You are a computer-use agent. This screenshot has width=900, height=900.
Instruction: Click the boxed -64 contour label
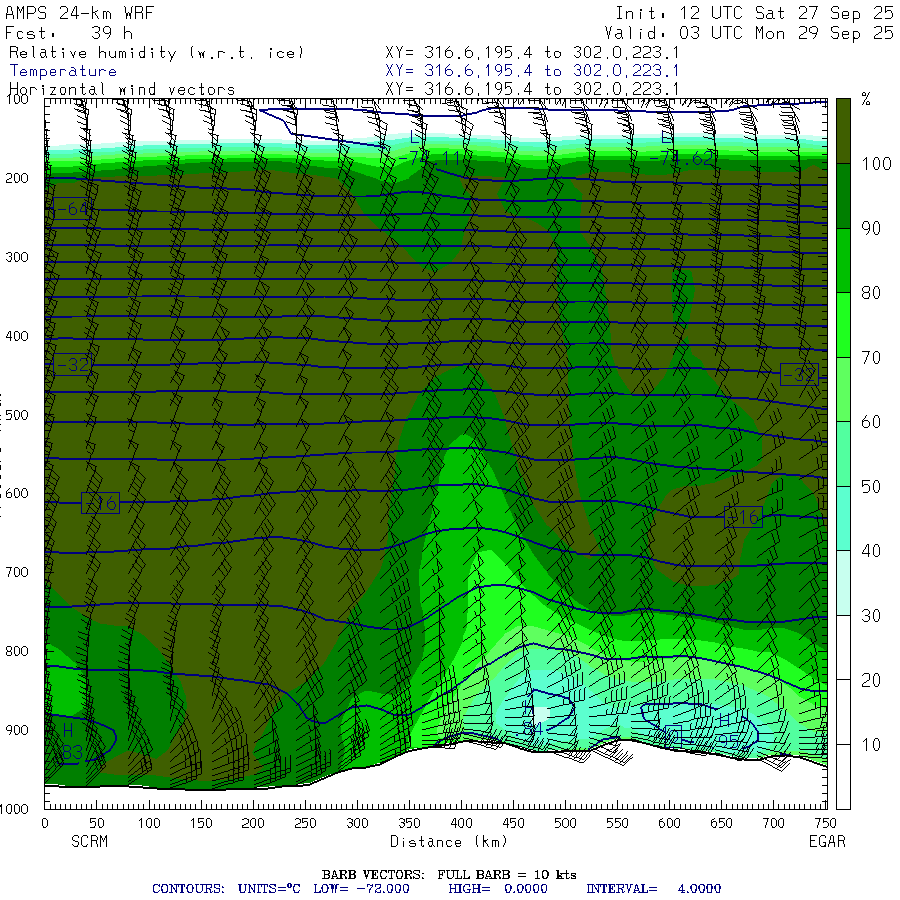click(x=71, y=209)
